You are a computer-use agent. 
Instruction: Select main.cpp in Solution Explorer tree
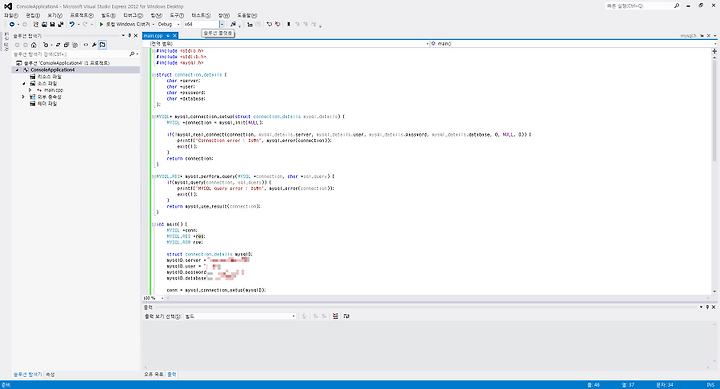(50, 90)
